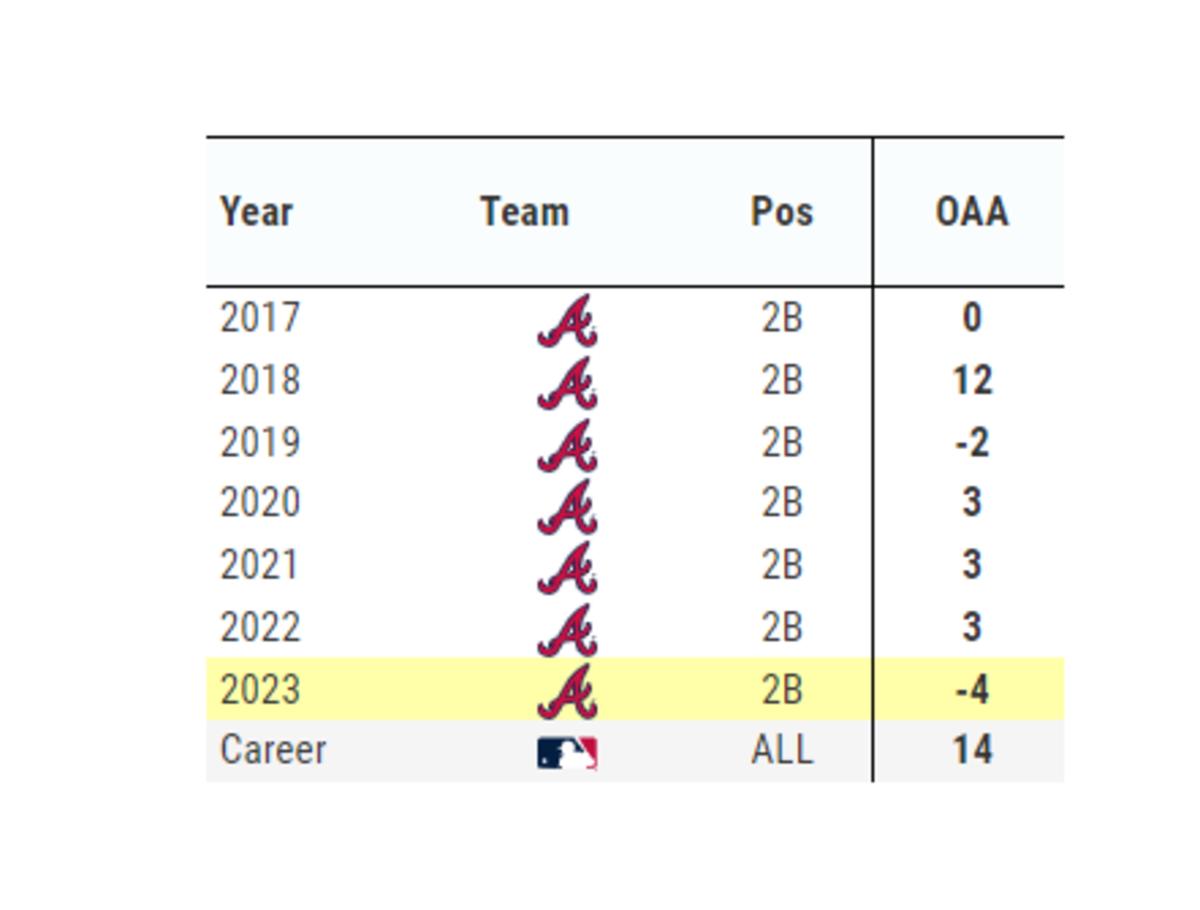The width and height of the screenshot is (1200, 910).
Task: Click the MLB logo in Career row
Action: [x=567, y=753]
